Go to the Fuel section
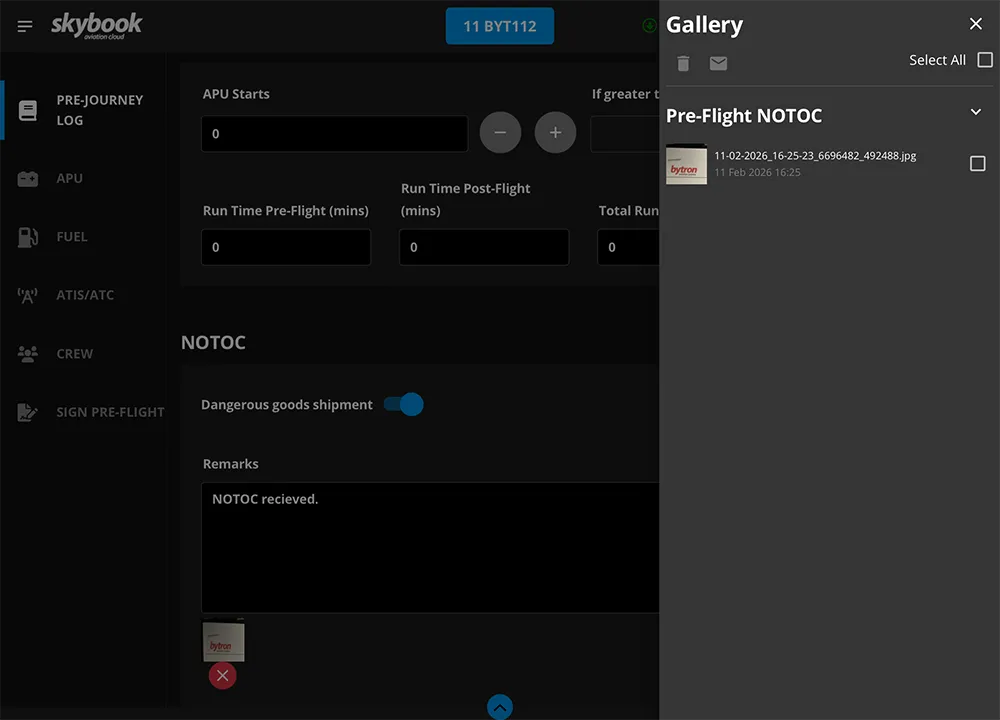Screen dimensions: 1000x720 pyautogui.click(x=71, y=237)
